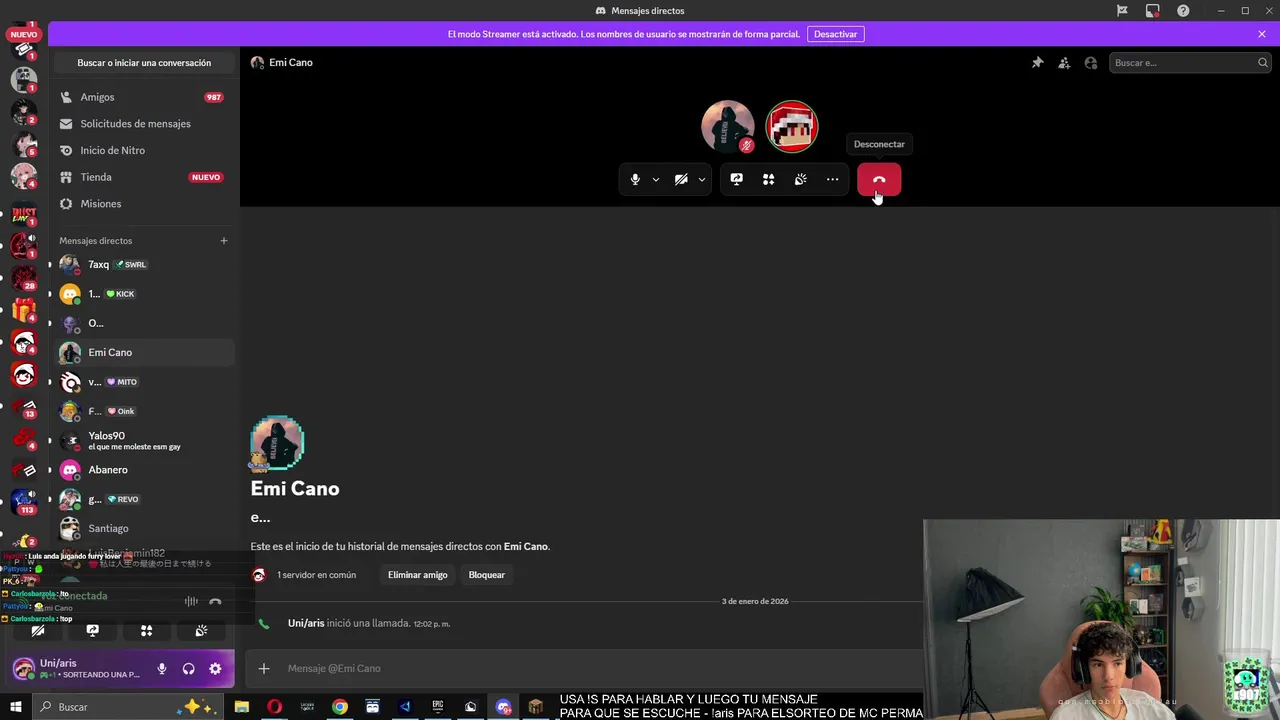Open noise suppression icon in voice panel
The image size is (1280, 720).
(191, 602)
